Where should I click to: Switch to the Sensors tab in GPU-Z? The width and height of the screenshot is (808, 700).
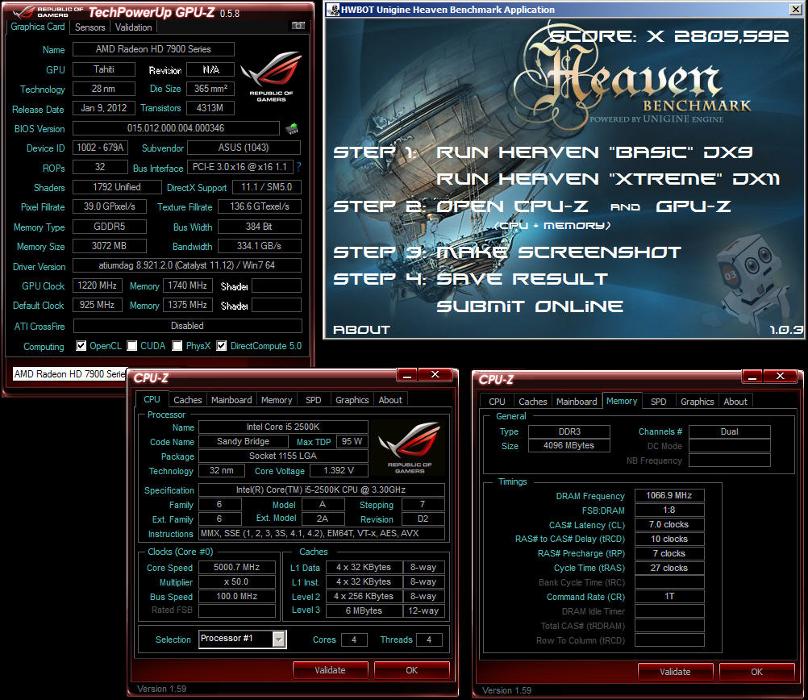[x=90, y=27]
